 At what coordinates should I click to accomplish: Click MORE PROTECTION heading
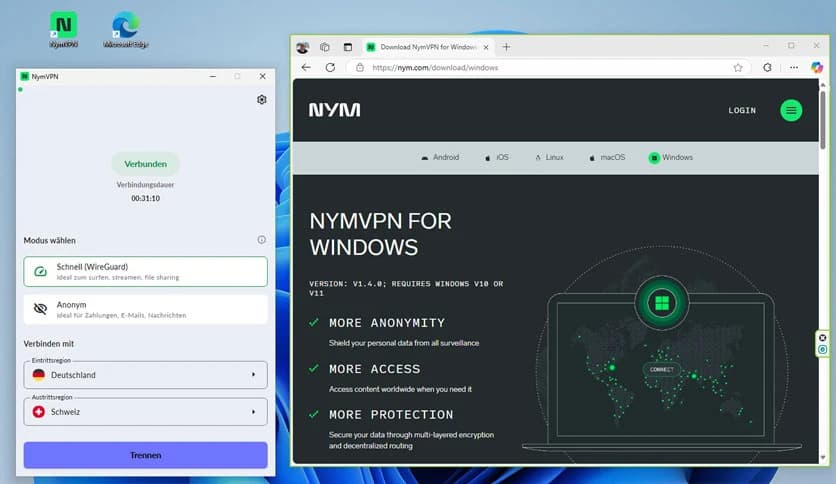point(391,415)
